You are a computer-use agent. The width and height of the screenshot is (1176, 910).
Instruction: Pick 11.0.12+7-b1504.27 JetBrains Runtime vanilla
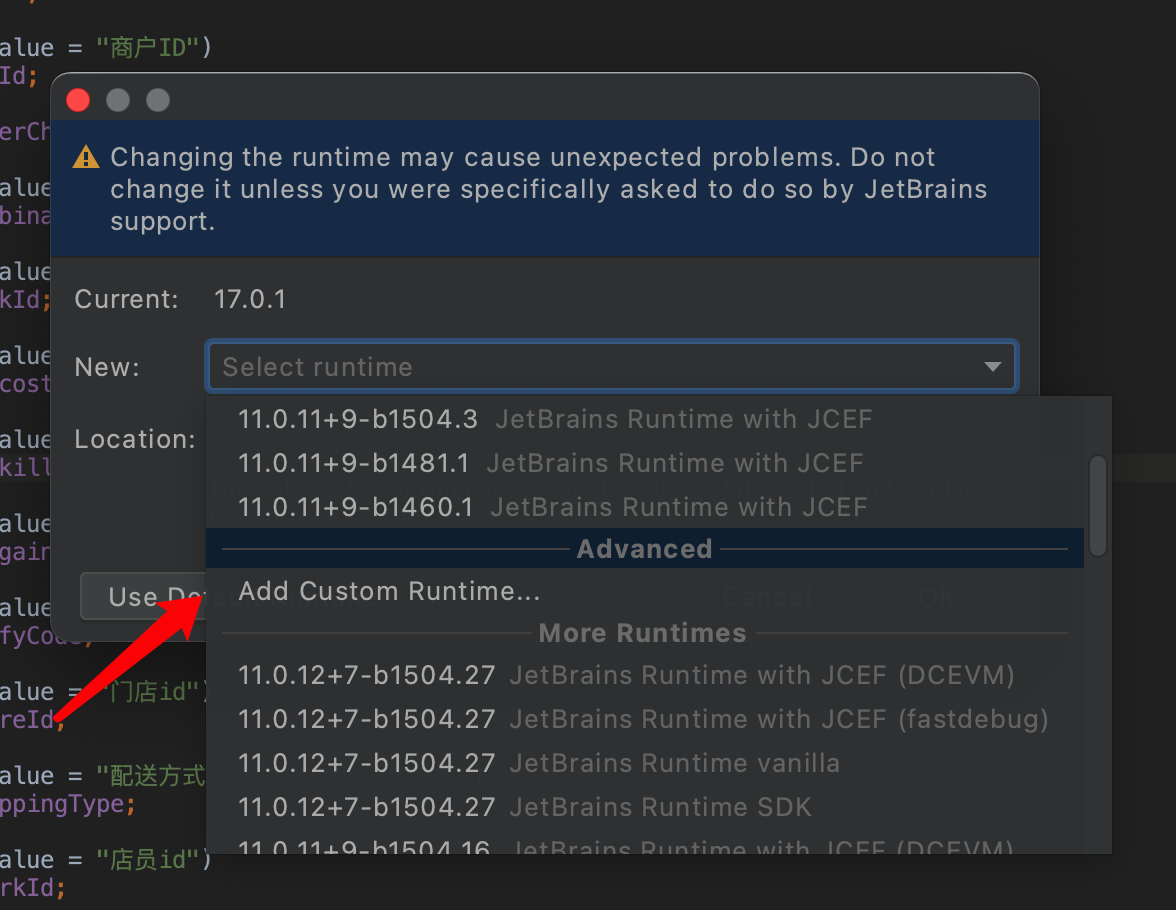[645, 763]
